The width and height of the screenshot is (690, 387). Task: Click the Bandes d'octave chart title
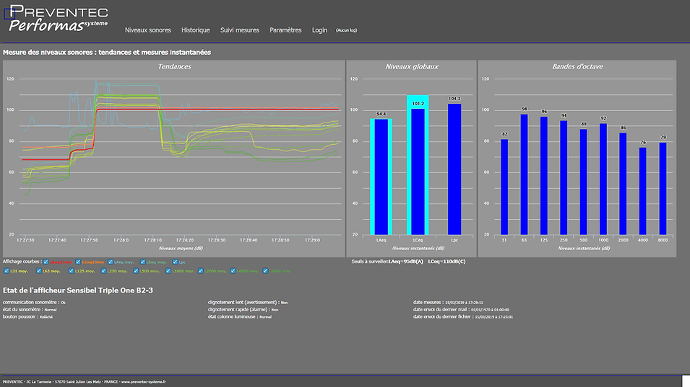pyautogui.click(x=577, y=66)
